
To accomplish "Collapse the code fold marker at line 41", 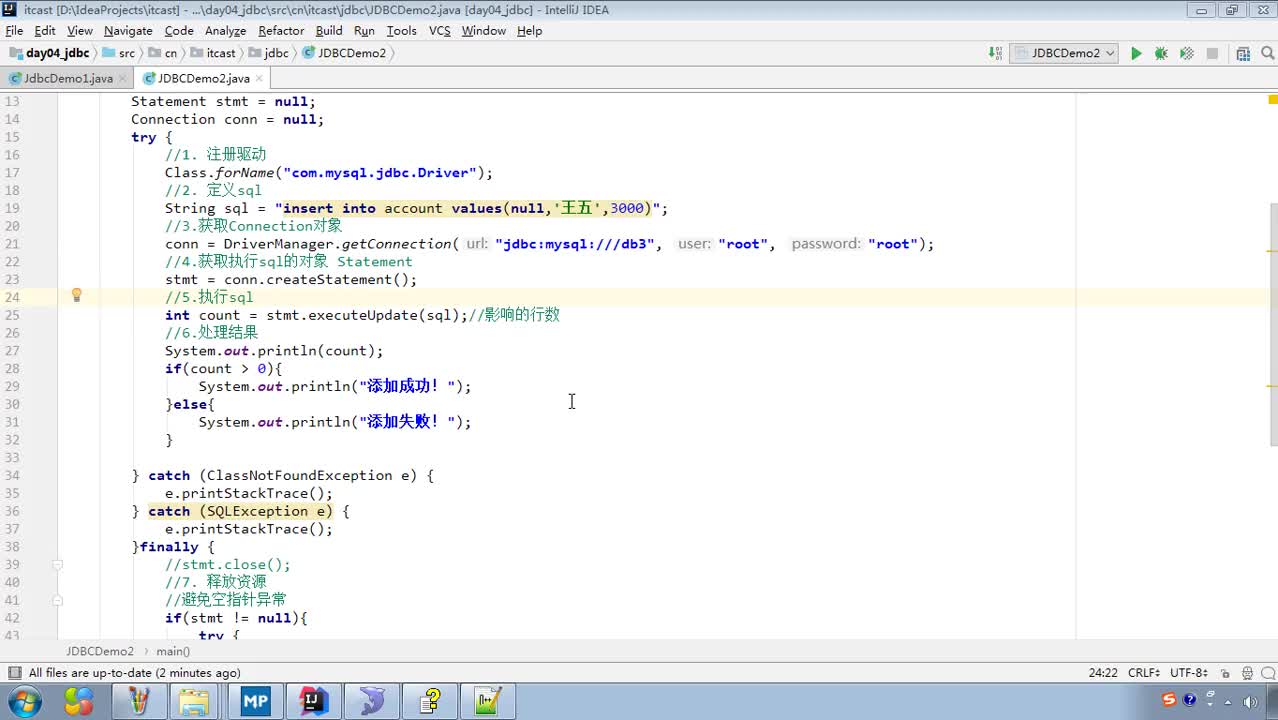I will [57, 601].
